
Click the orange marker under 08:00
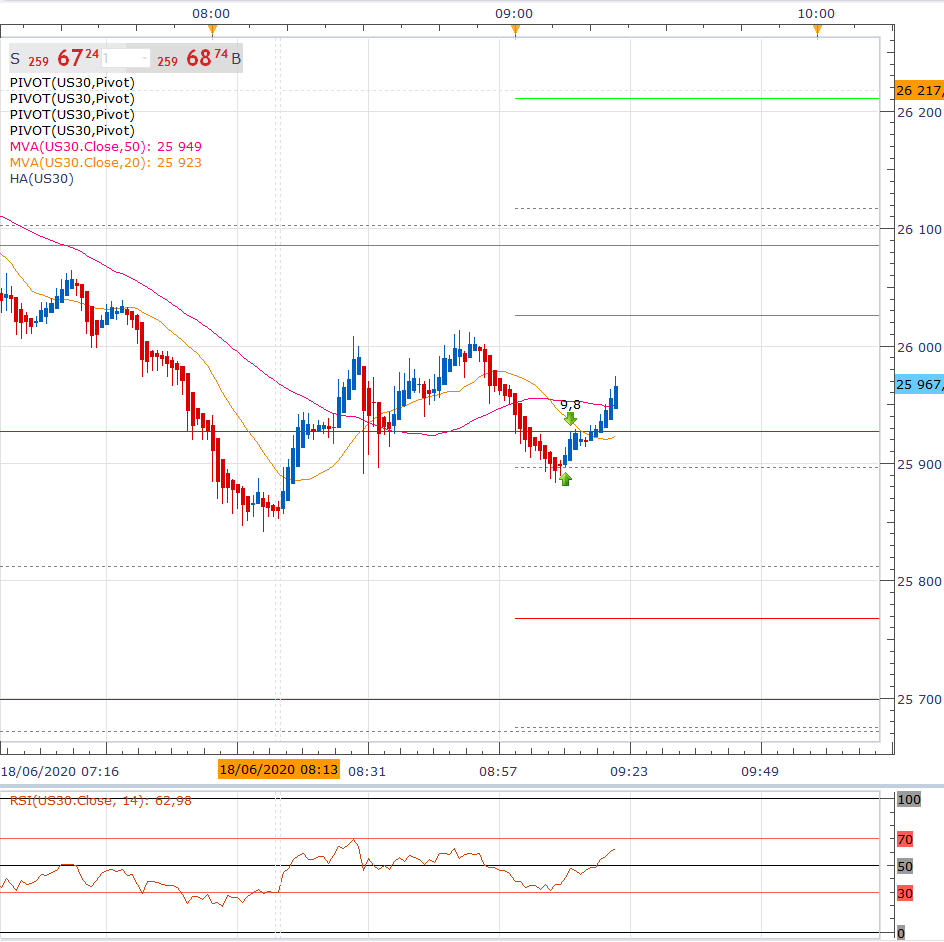click(213, 31)
